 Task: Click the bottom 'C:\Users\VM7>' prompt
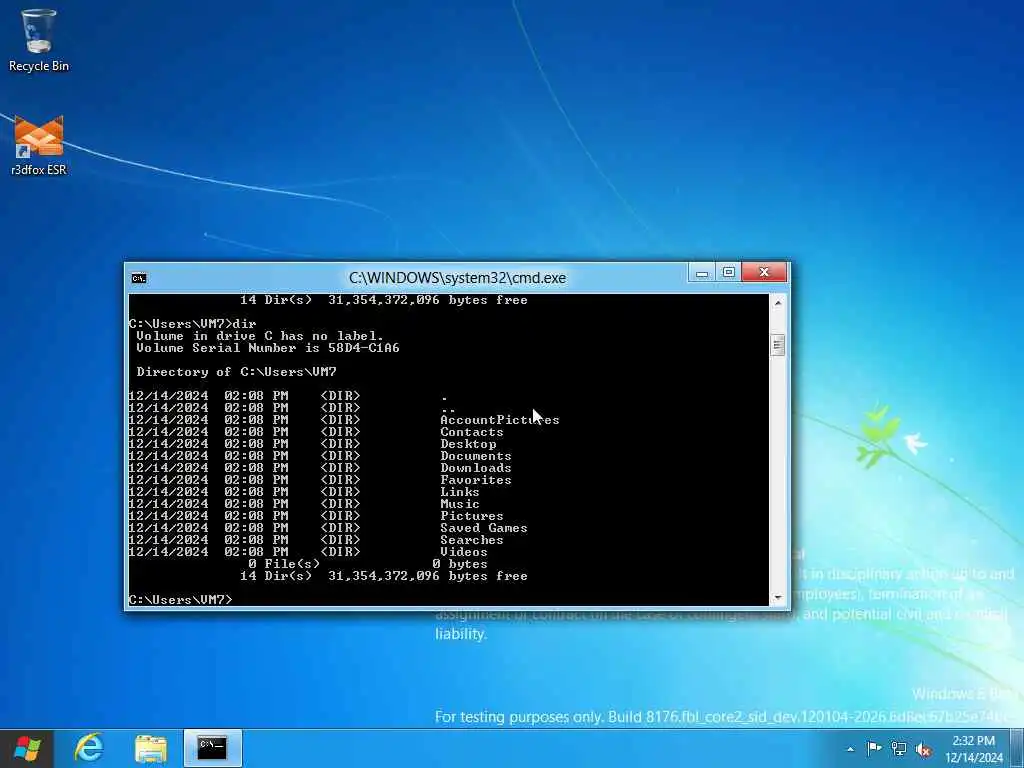(x=180, y=600)
